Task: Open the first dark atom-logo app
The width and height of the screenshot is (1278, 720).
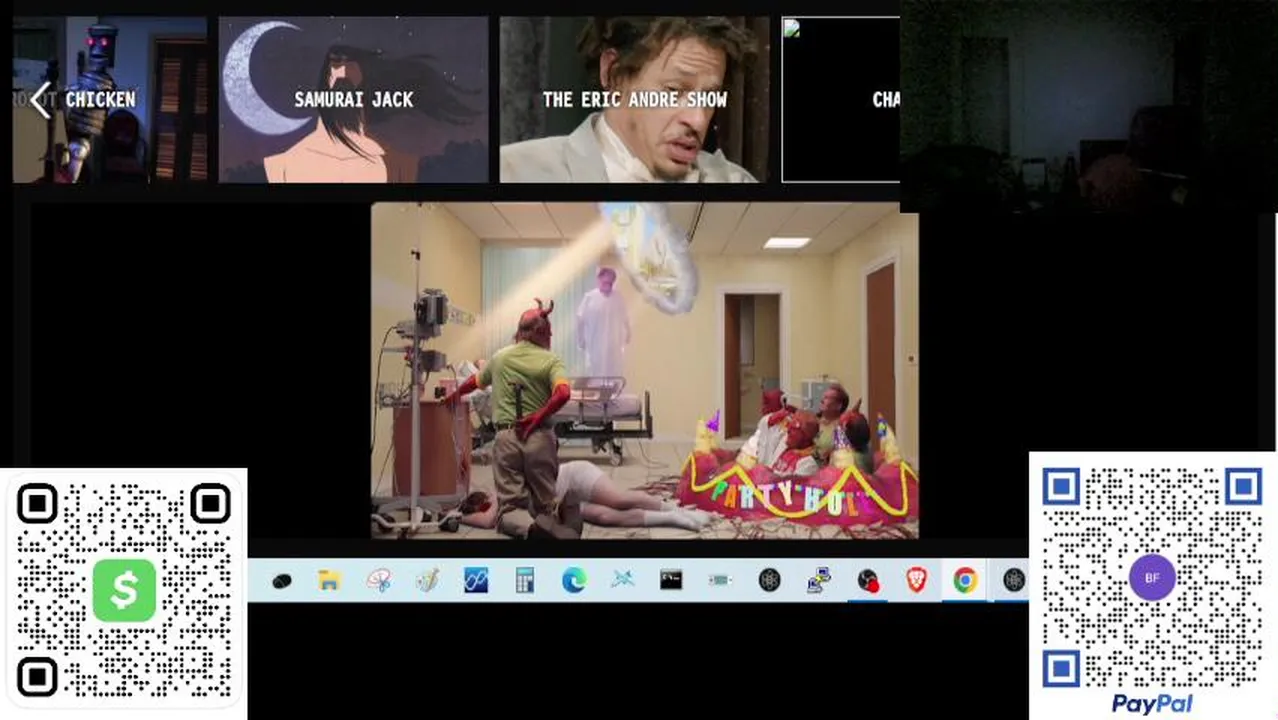Action: click(x=769, y=580)
